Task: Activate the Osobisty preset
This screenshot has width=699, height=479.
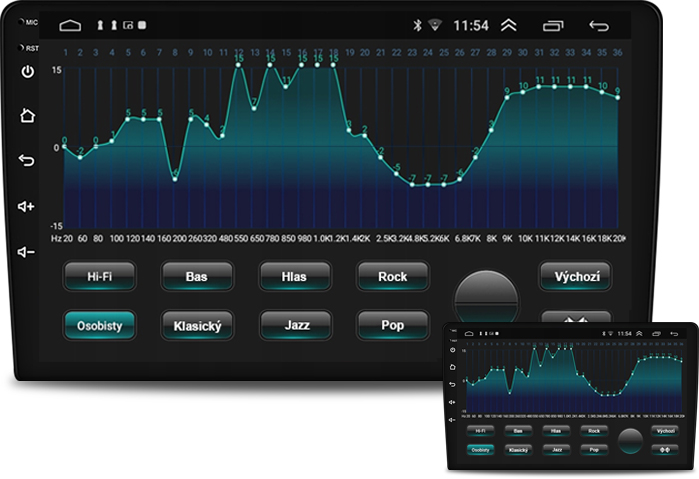Action: click(x=100, y=326)
